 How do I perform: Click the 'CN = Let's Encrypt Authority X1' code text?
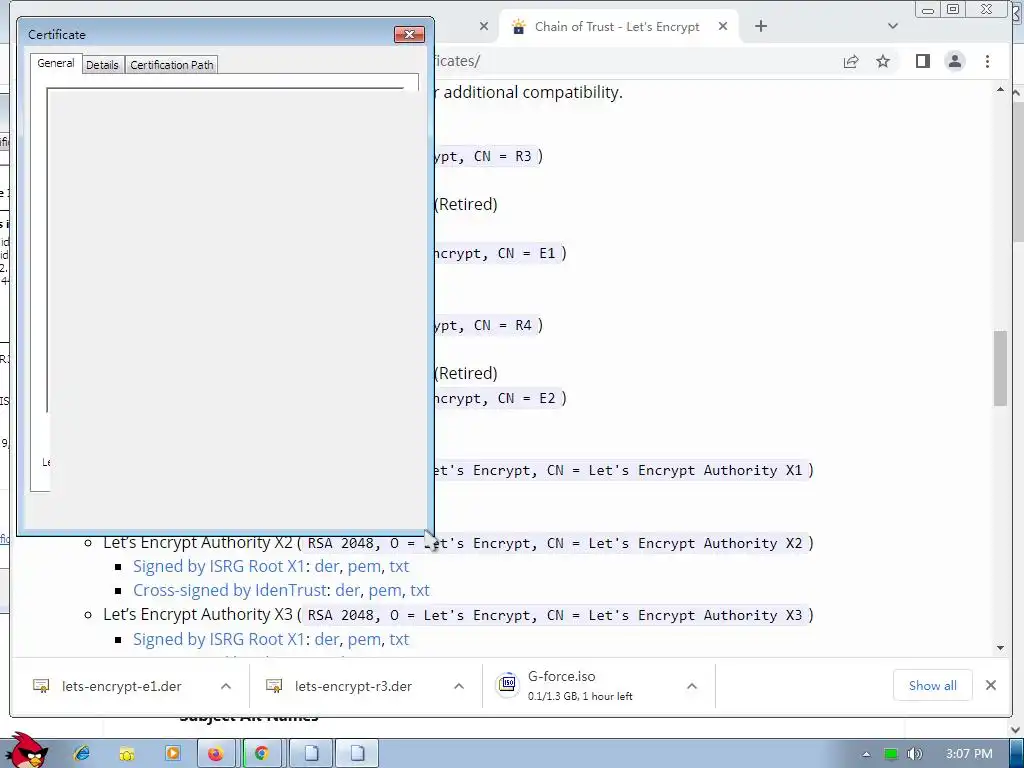[x=675, y=470]
